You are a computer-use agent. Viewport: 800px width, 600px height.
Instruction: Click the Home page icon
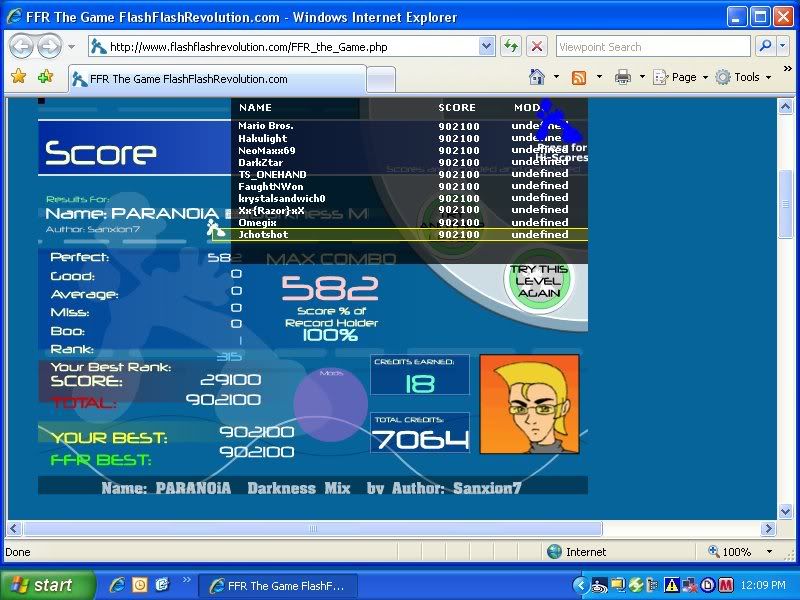(x=537, y=77)
